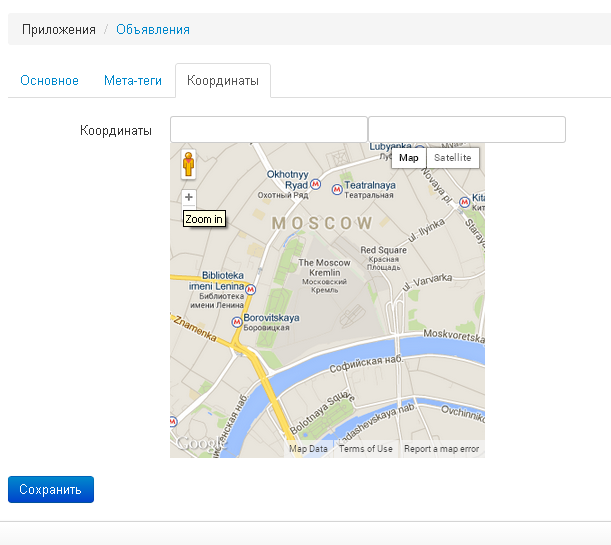The image size is (611, 545).
Task: Click the Google logo on map
Action: click(x=201, y=443)
